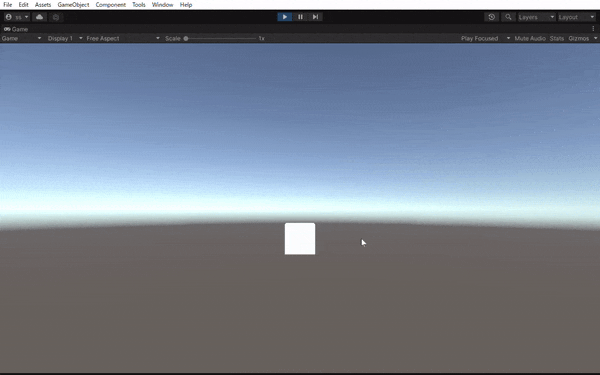This screenshot has width=600, height=375.
Task: Click the Step frame button
Action: [x=315, y=17]
